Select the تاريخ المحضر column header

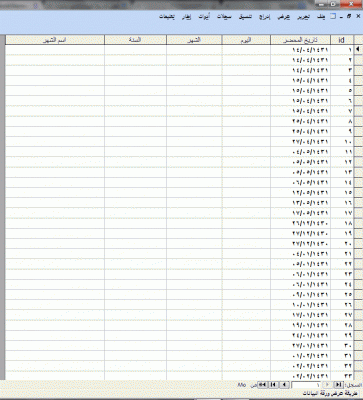[x=301, y=40]
